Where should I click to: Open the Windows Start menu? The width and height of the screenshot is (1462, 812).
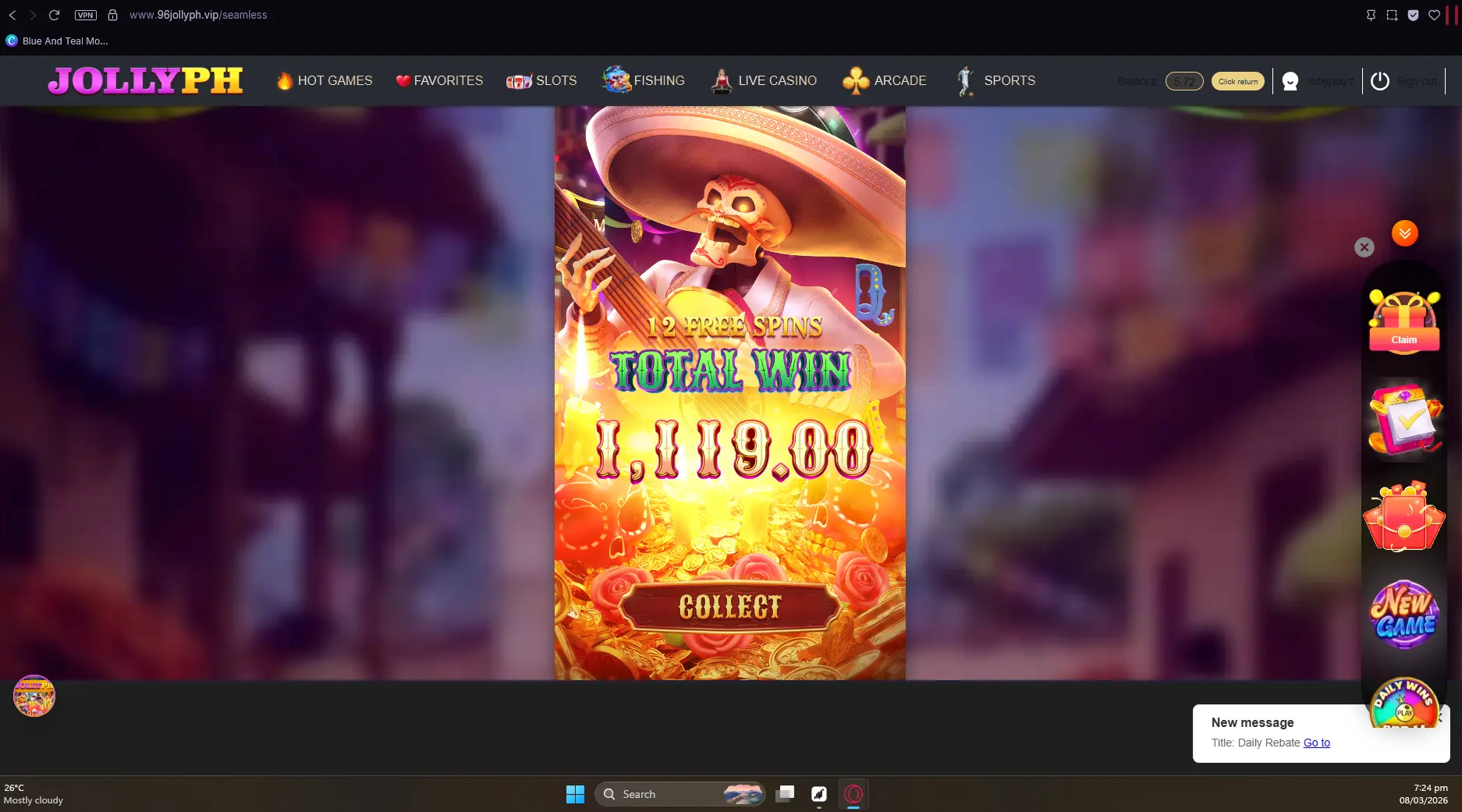click(575, 794)
